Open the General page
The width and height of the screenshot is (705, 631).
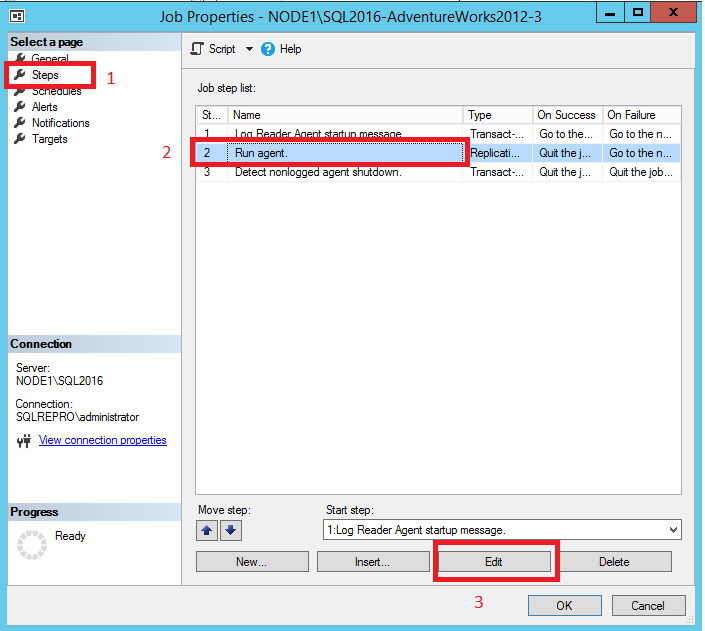[50, 58]
